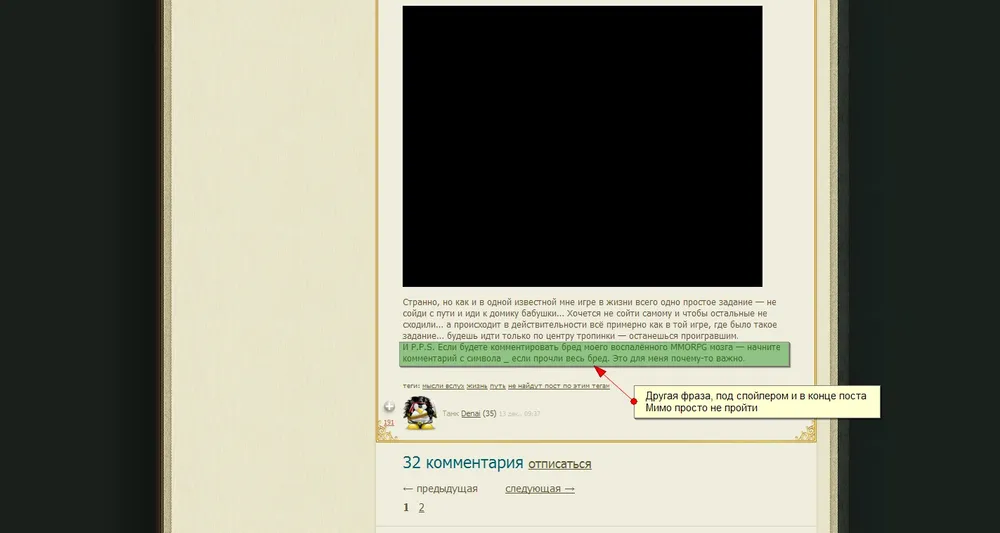Open comments page 2
1000x533 pixels.
click(422, 508)
